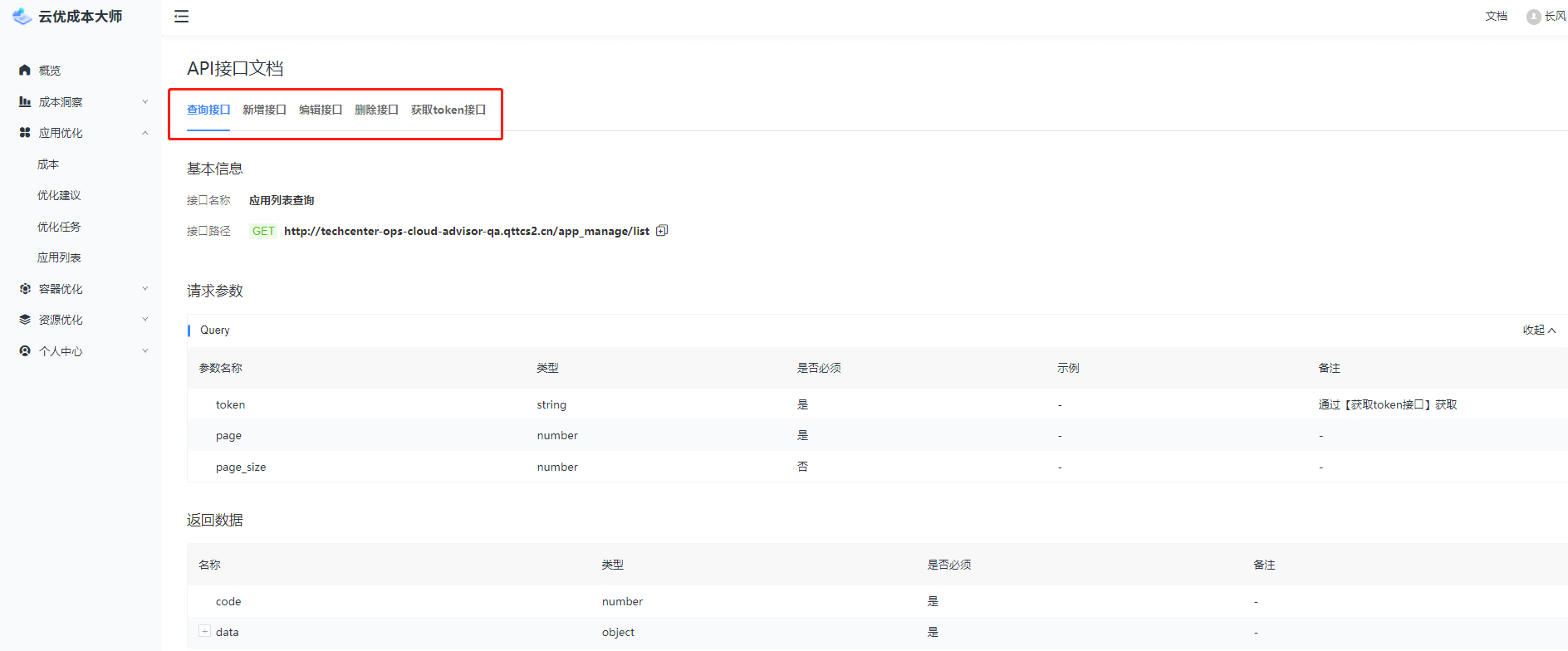1568x651 pixels.
Task: Click the 示例 column header
Action: click(1068, 368)
